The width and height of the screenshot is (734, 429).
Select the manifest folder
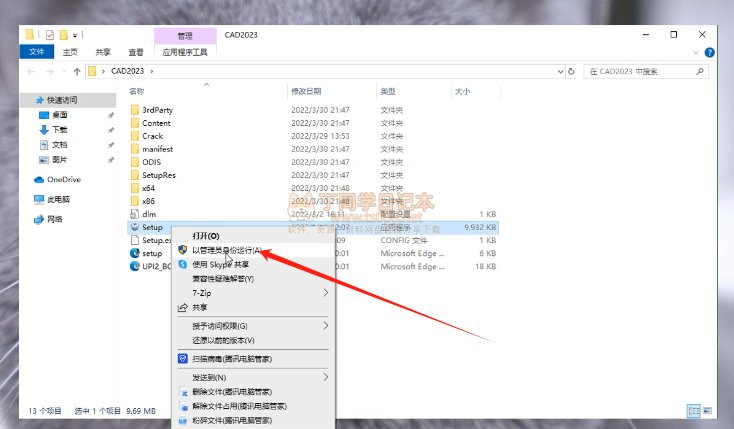click(x=157, y=149)
